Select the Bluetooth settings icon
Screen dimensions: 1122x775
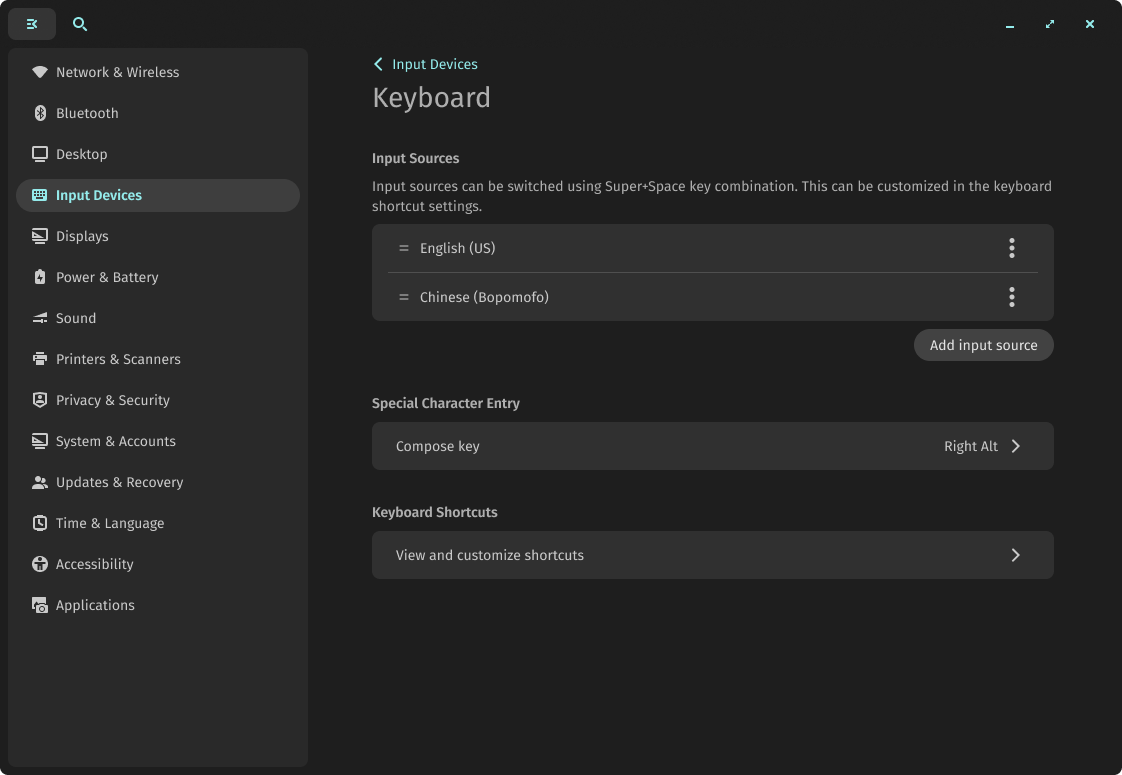click(x=39, y=113)
